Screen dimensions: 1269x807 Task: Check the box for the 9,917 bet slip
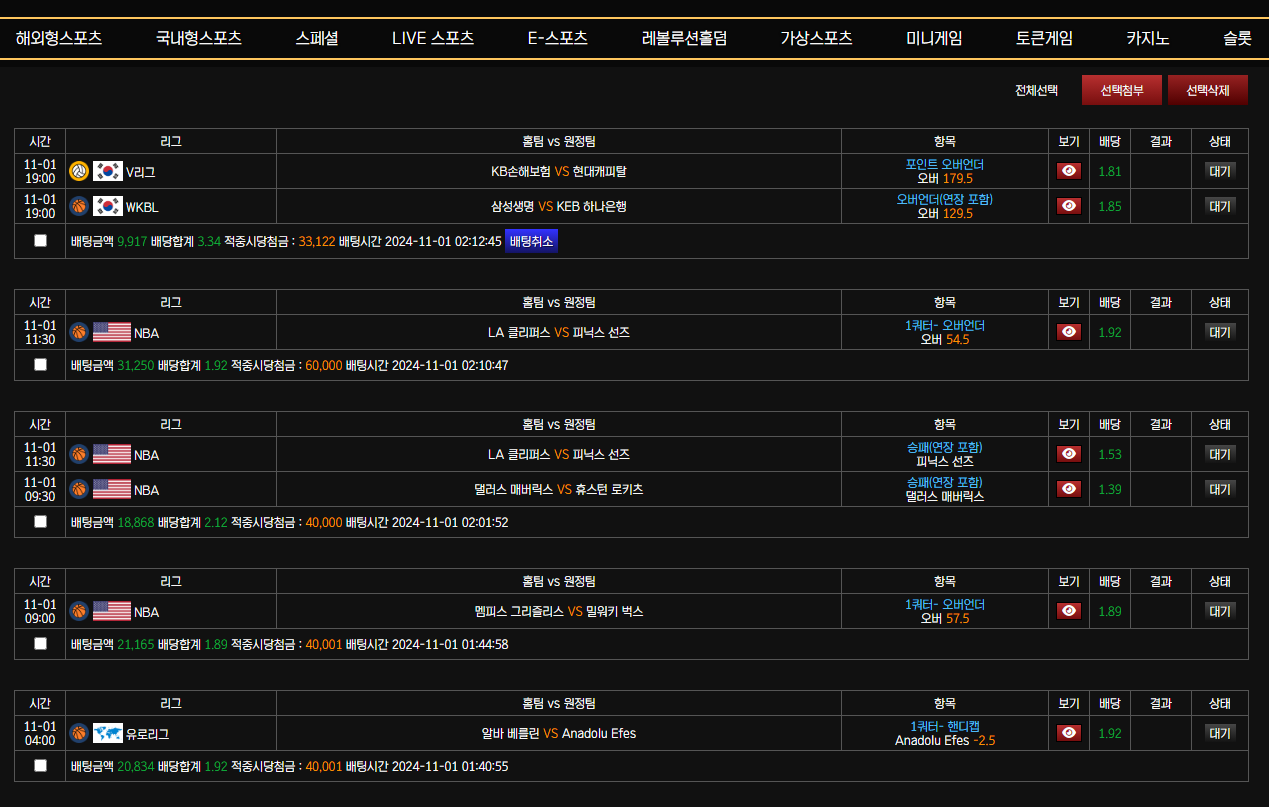40,241
